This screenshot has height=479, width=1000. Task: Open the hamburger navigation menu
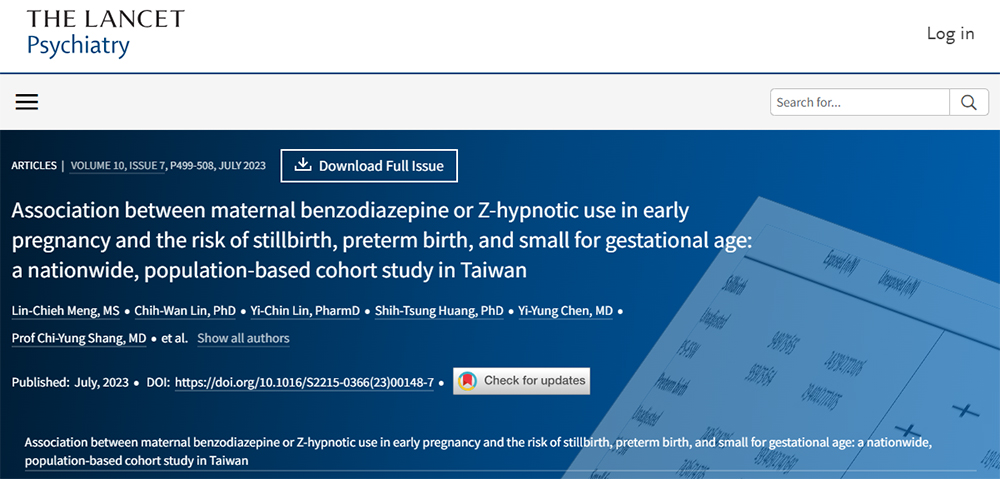pos(27,102)
